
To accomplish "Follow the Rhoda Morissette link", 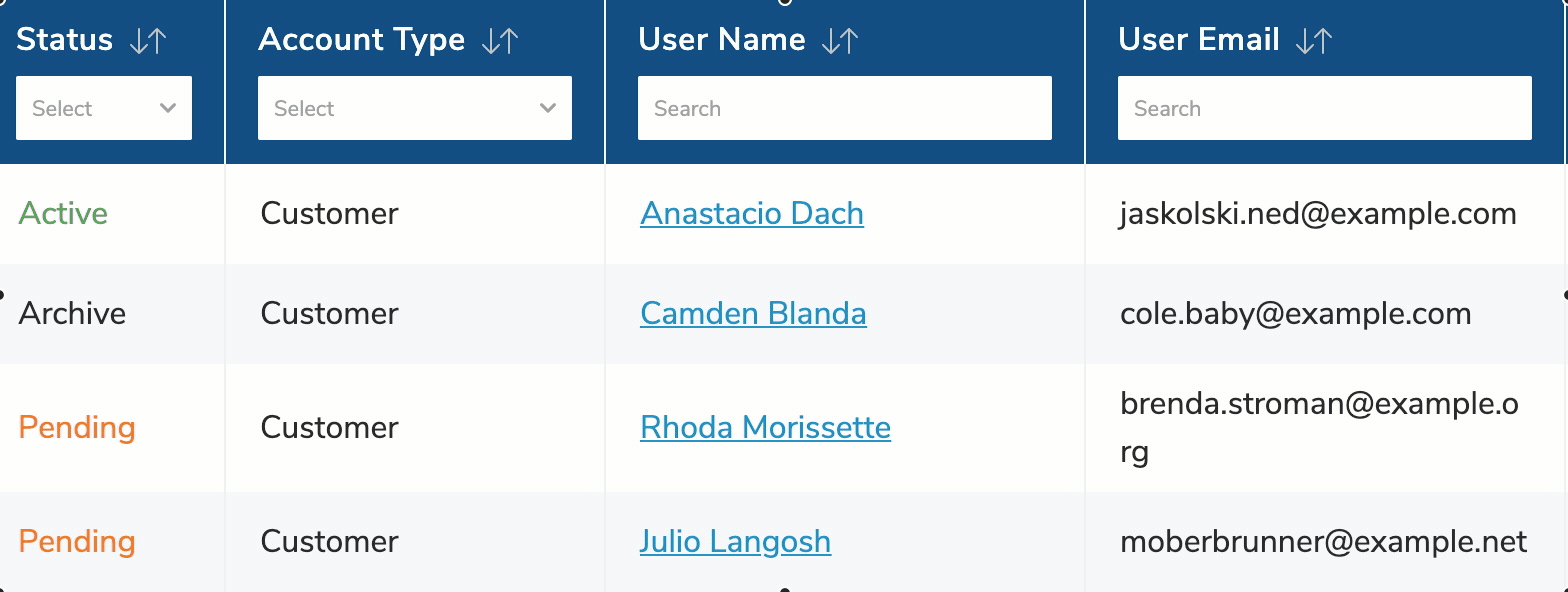I will tap(765, 427).
